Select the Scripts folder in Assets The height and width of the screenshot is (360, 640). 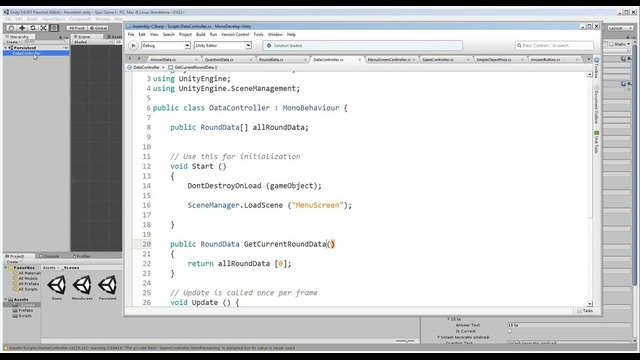click(x=22, y=316)
